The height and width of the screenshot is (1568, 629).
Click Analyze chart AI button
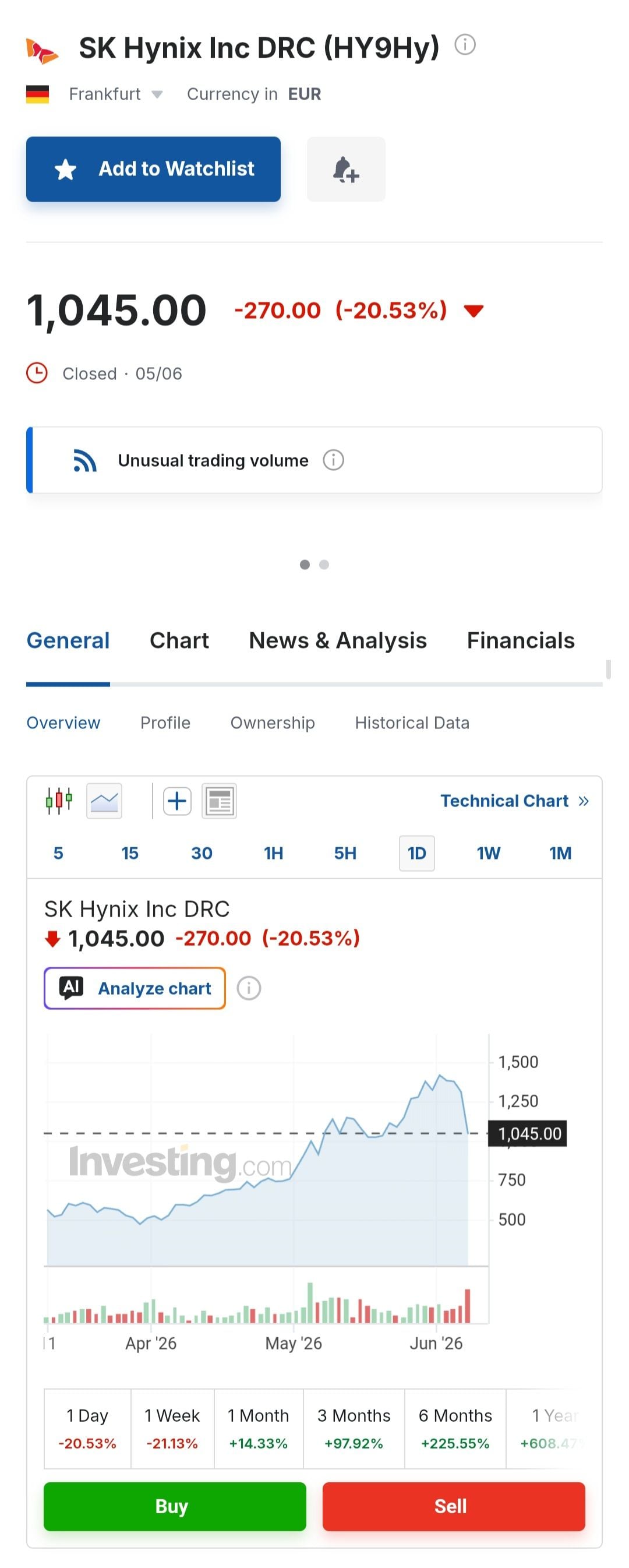(135, 988)
